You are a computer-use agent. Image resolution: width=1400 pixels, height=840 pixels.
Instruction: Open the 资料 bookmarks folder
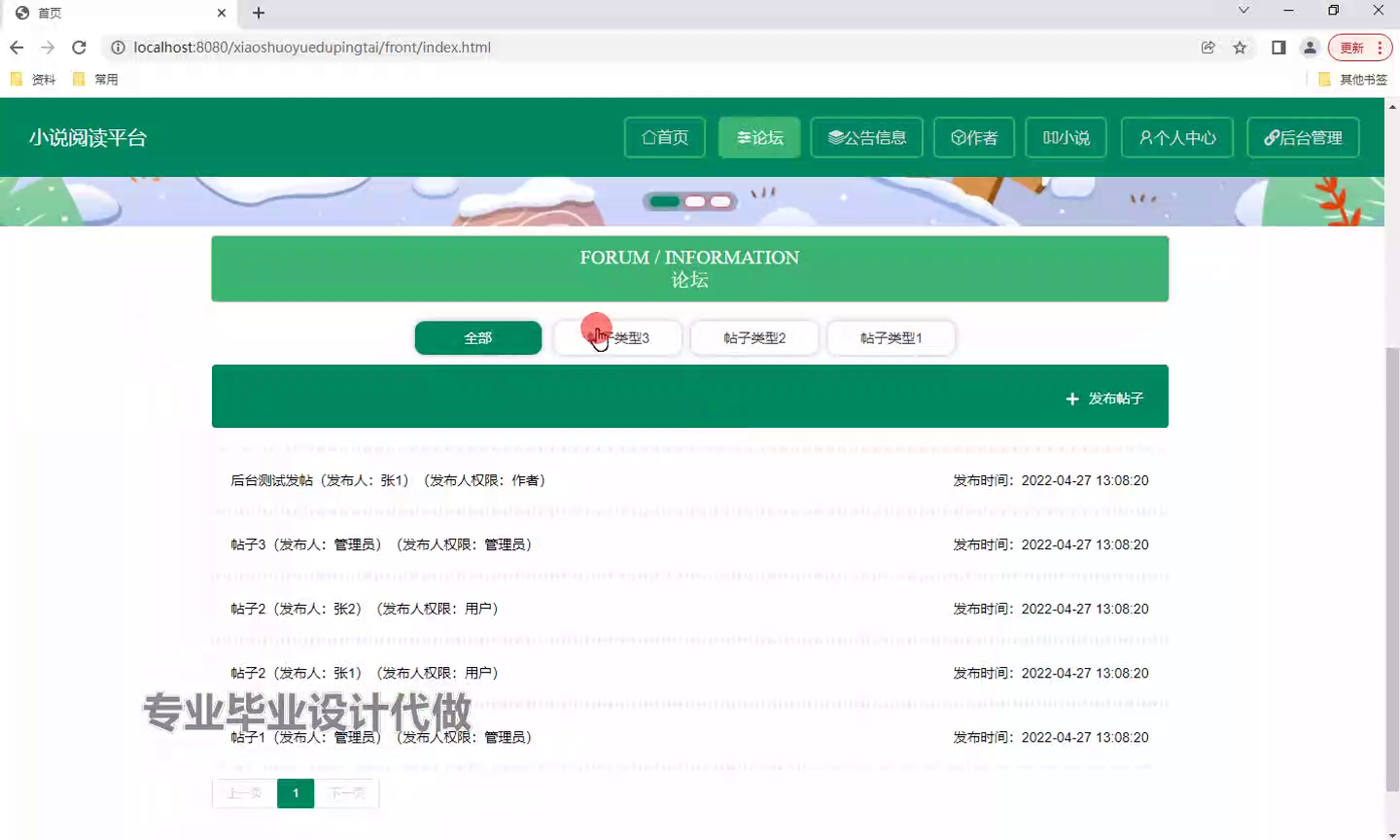[33, 79]
